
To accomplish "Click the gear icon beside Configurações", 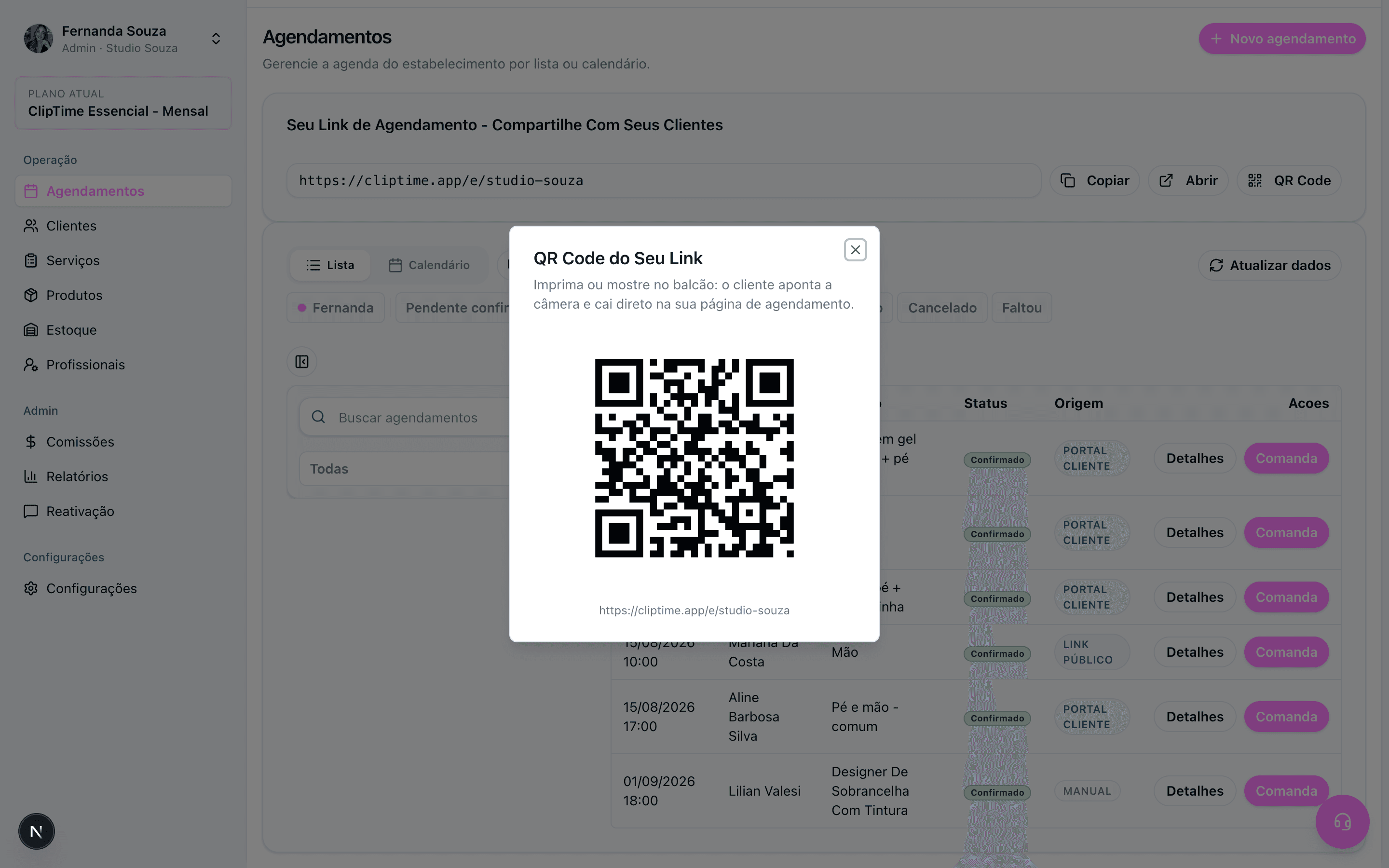I will tap(31, 588).
